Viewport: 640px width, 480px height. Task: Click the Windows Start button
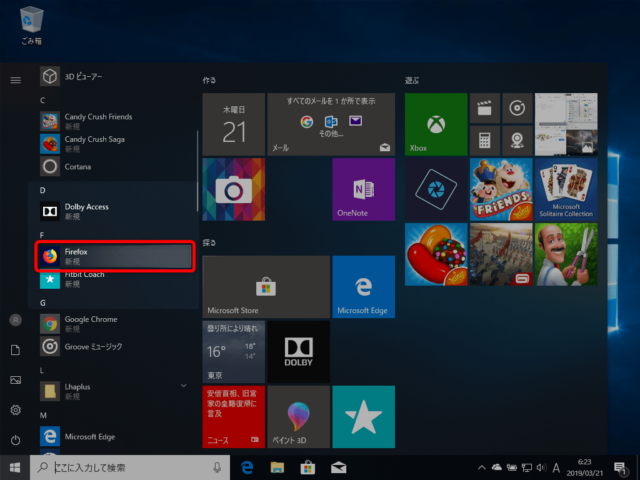15,468
